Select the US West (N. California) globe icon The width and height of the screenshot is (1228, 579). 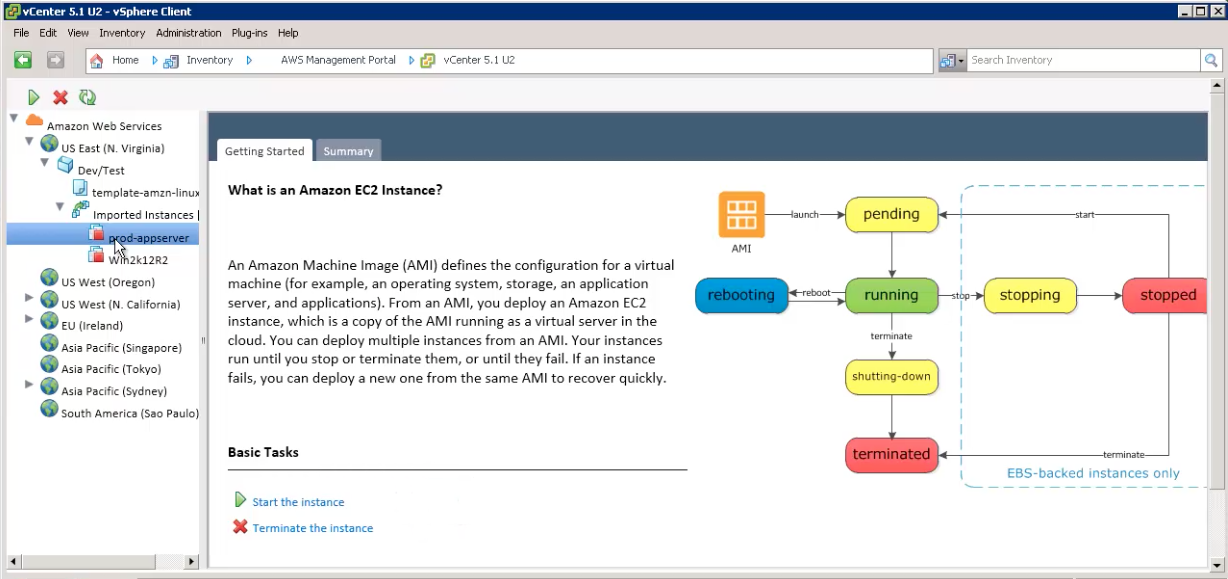[49, 300]
